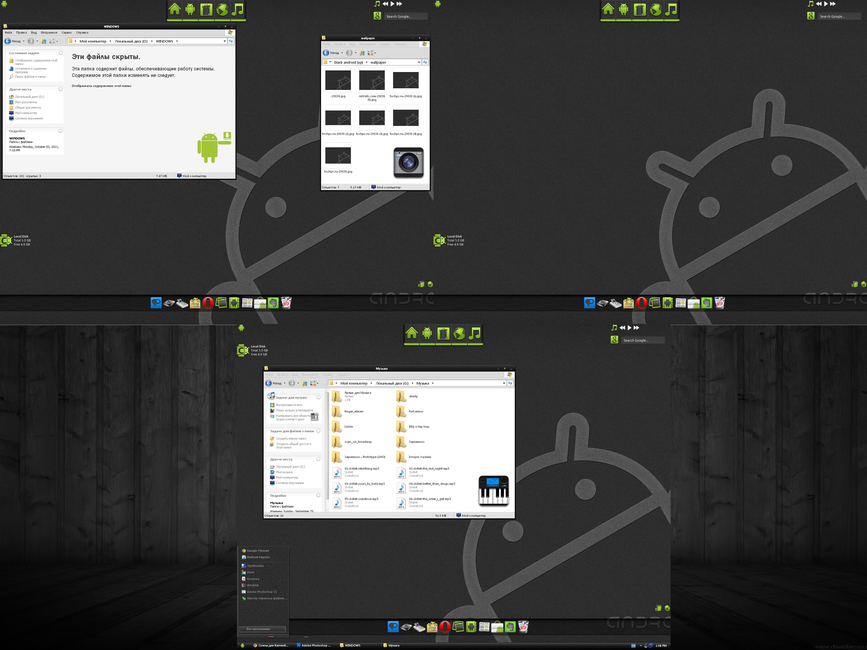This screenshot has width=867, height=650.
Task: Click the Folders toolbar icon in the wallpaper window
Action: pos(362,53)
